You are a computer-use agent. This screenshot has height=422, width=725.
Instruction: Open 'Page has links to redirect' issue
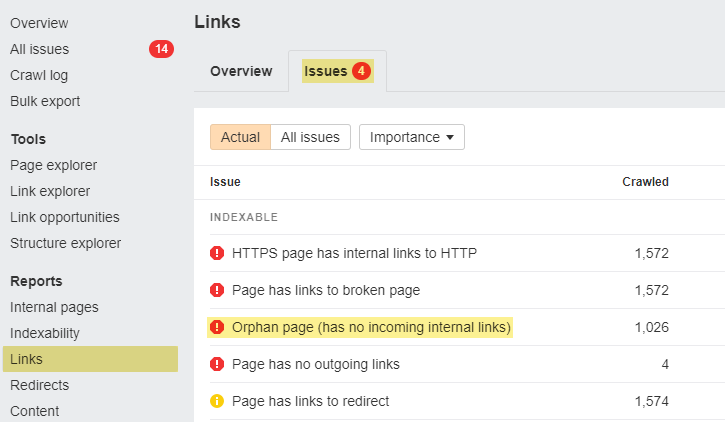click(x=311, y=401)
